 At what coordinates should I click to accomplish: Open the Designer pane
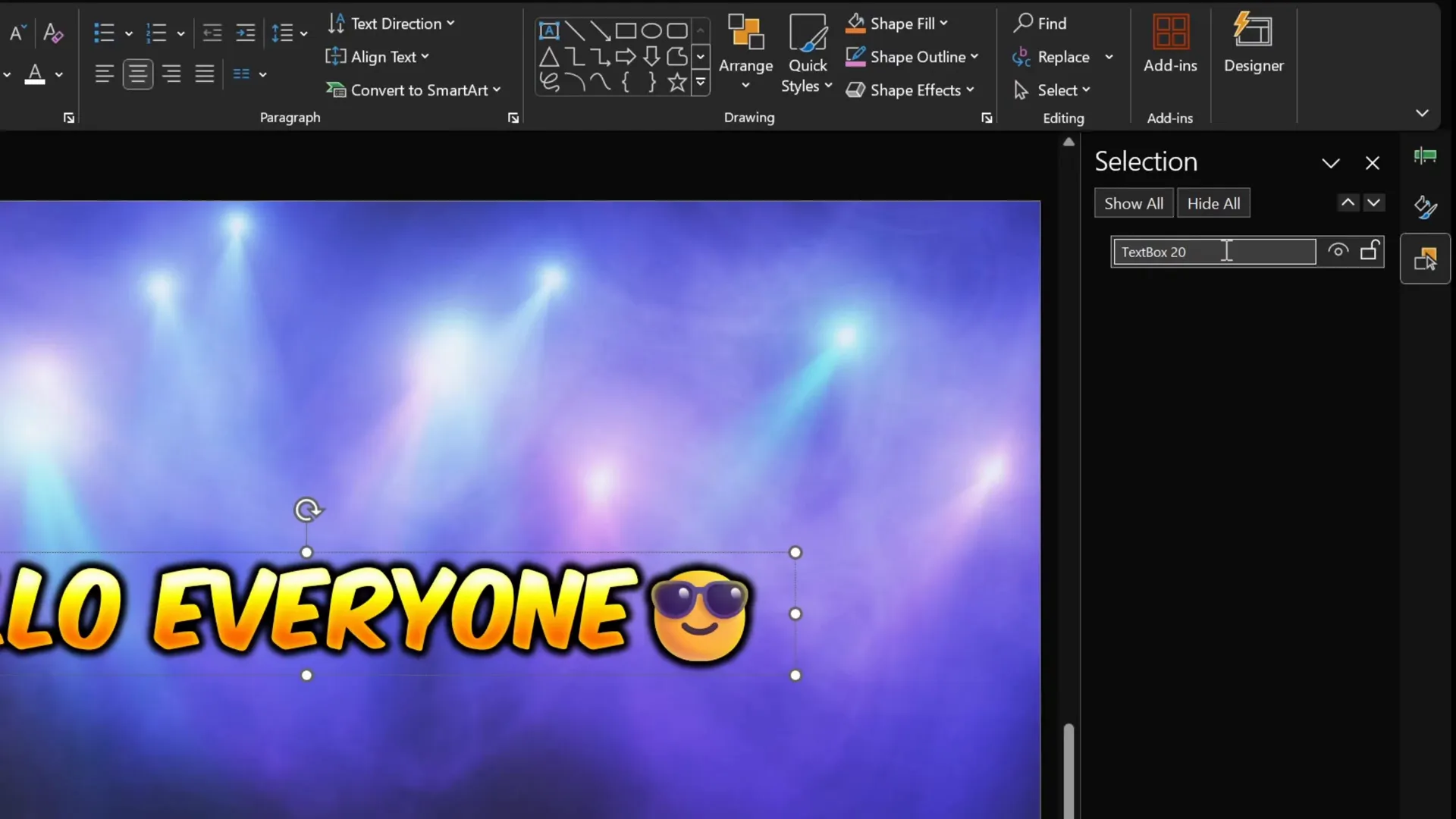1254,44
